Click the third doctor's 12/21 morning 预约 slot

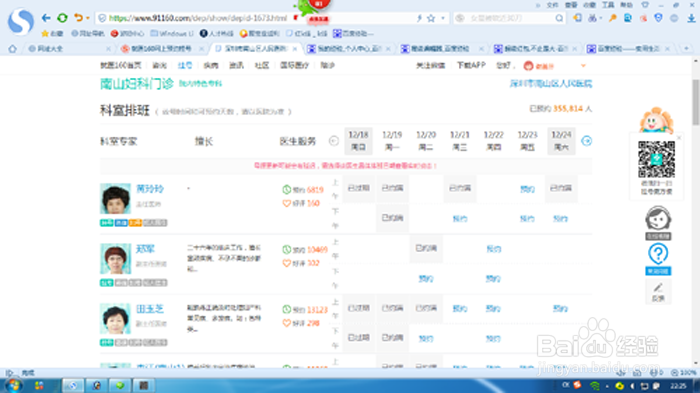tap(460, 309)
